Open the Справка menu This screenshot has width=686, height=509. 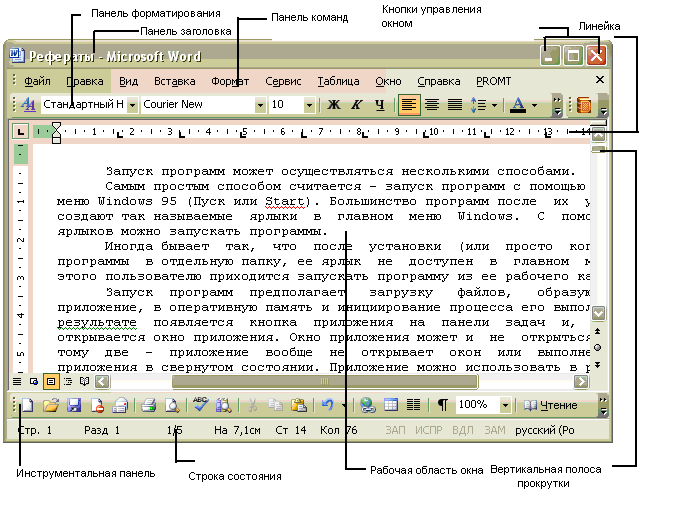tap(439, 81)
